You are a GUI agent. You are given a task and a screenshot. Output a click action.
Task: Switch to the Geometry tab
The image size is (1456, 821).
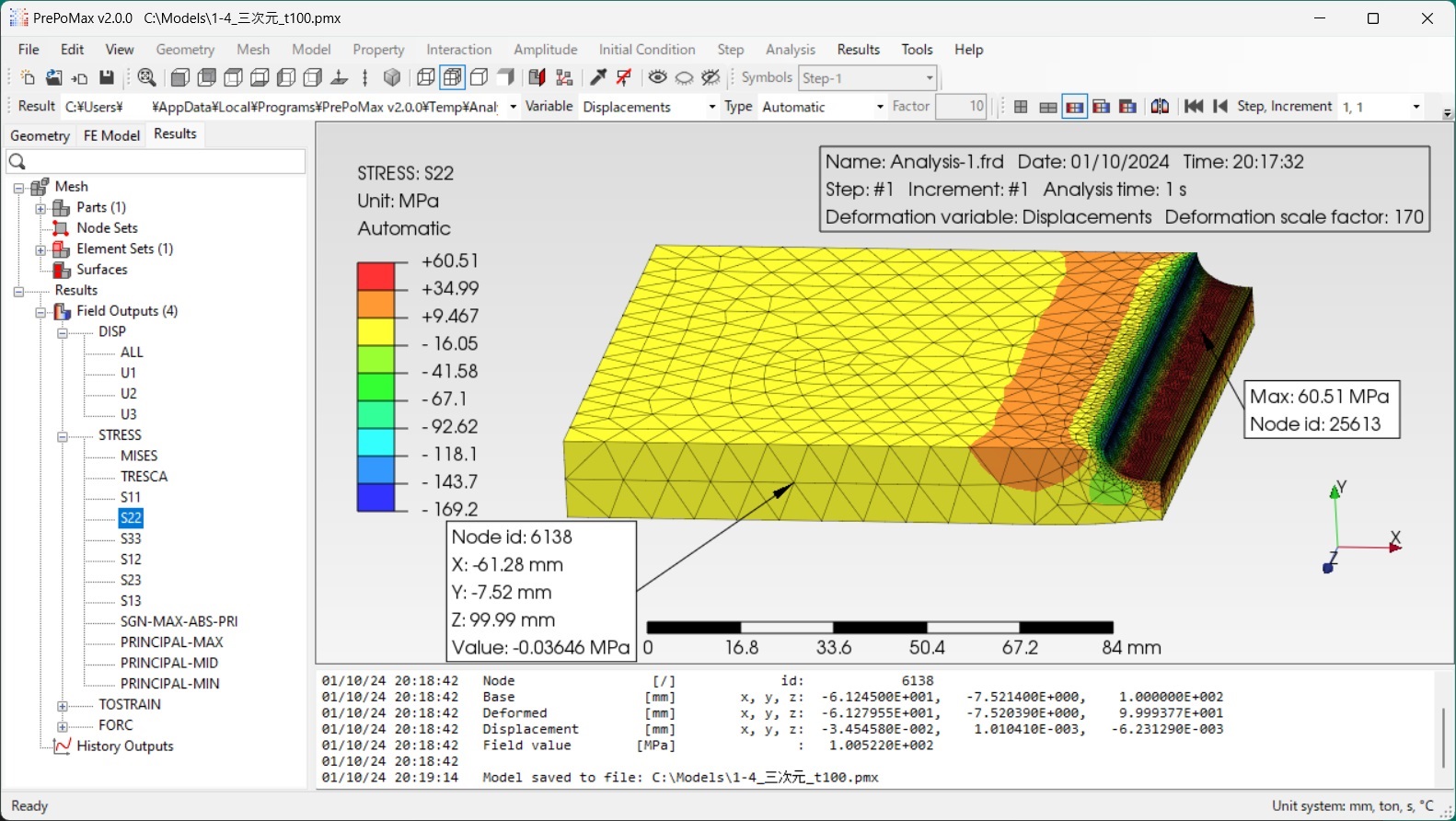[40, 135]
